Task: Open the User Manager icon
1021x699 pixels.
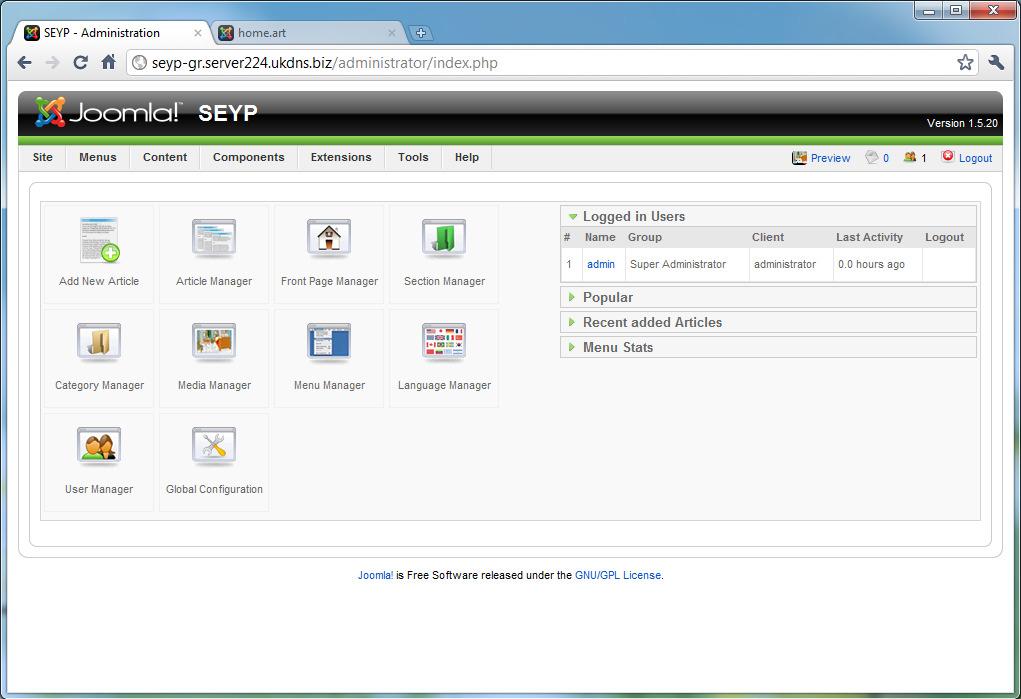Action: [99, 446]
